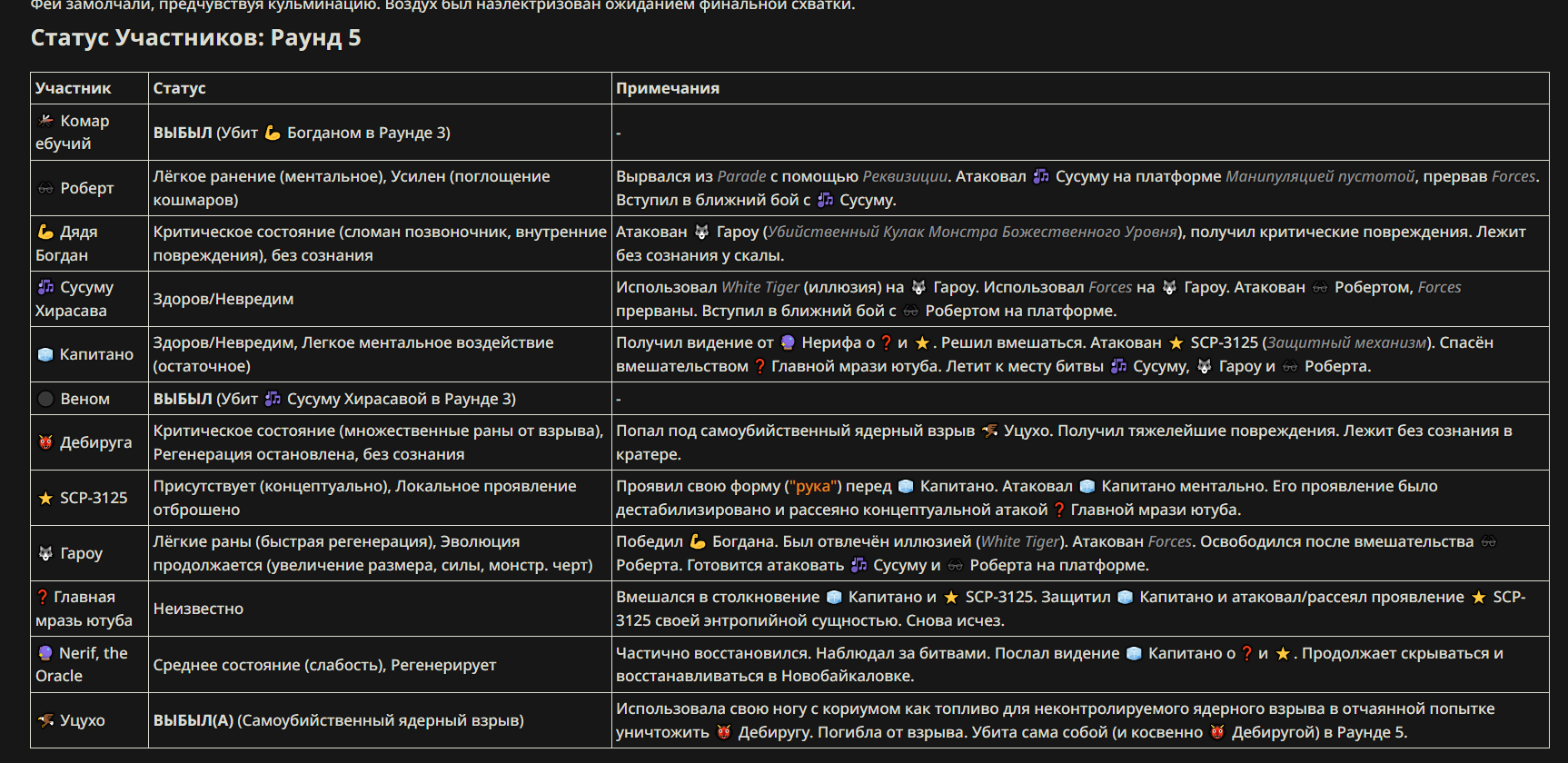Click italic Защитный механизм in Капитано's notes
Viewport: 1568px width, 763px height.
click(1347, 342)
